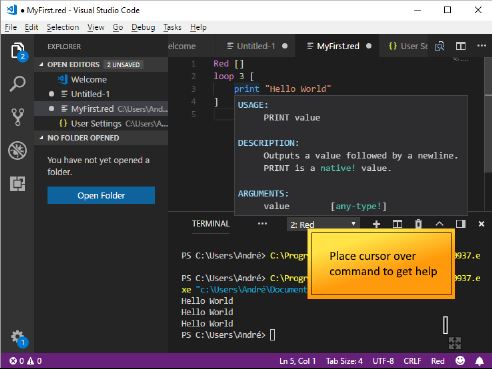Toggle panel position to the side
Viewport: 492px width, 369px height.
461,224
